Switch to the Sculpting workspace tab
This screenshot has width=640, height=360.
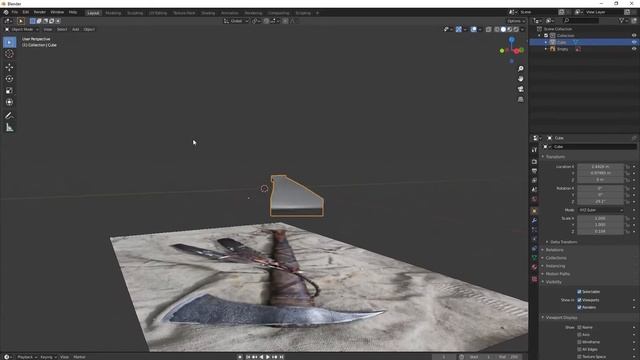tap(135, 13)
